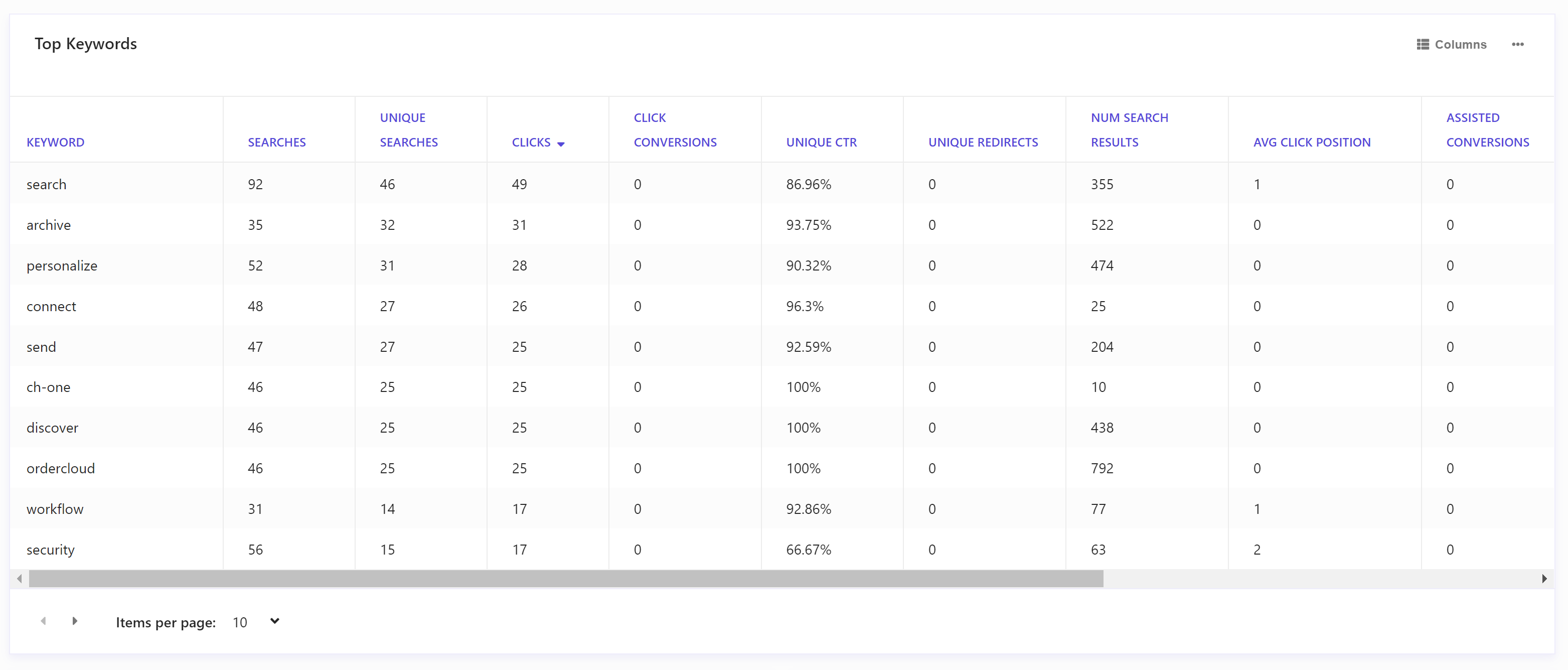This screenshot has width=1568, height=670.
Task: Click the 28 clicks value
Action: [519, 265]
